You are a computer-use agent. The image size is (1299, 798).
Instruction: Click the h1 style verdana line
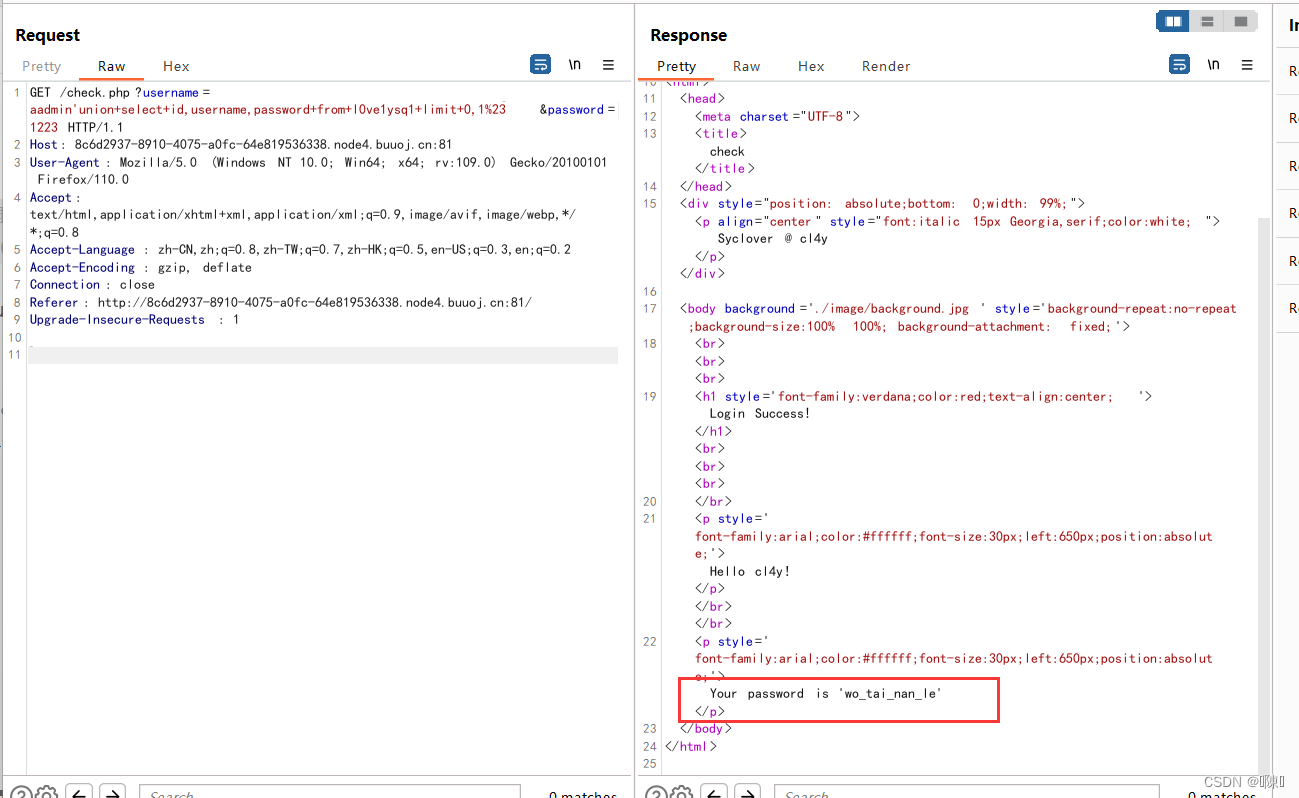[x=924, y=397]
